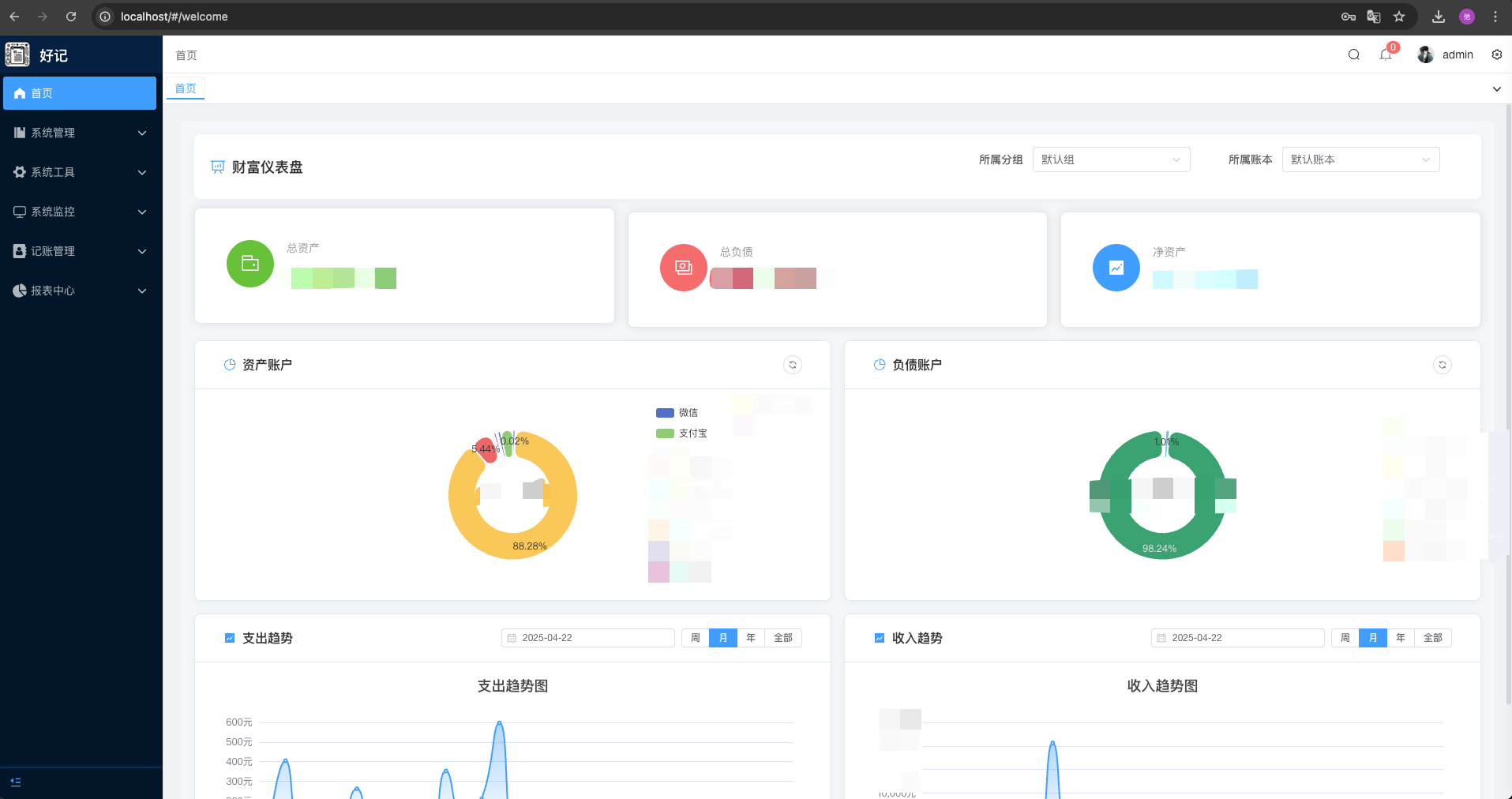Screen dimensions: 1512x799
Task: Open the notification bell
Action: (1385, 54)
